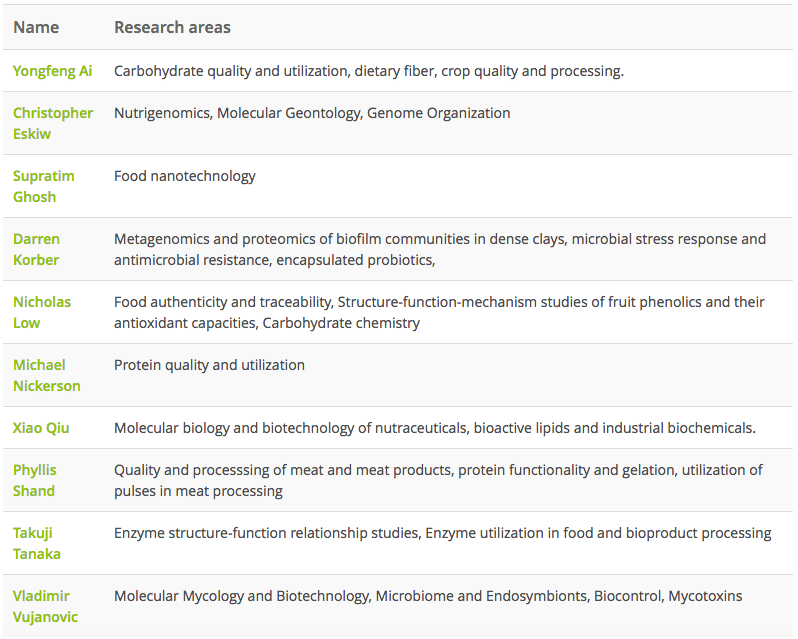
Task: Select the Darren Korber link
Action: 36,249
